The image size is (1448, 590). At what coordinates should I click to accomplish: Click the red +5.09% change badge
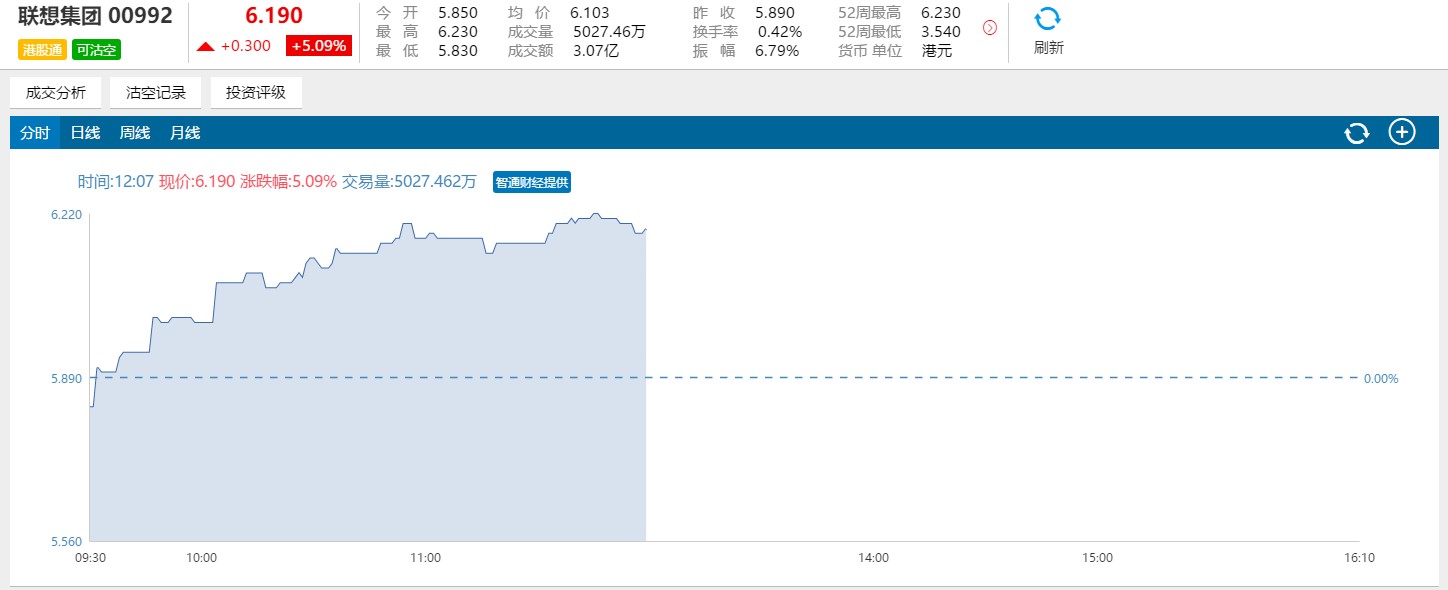pyautogui.click(x=319, y=45)
